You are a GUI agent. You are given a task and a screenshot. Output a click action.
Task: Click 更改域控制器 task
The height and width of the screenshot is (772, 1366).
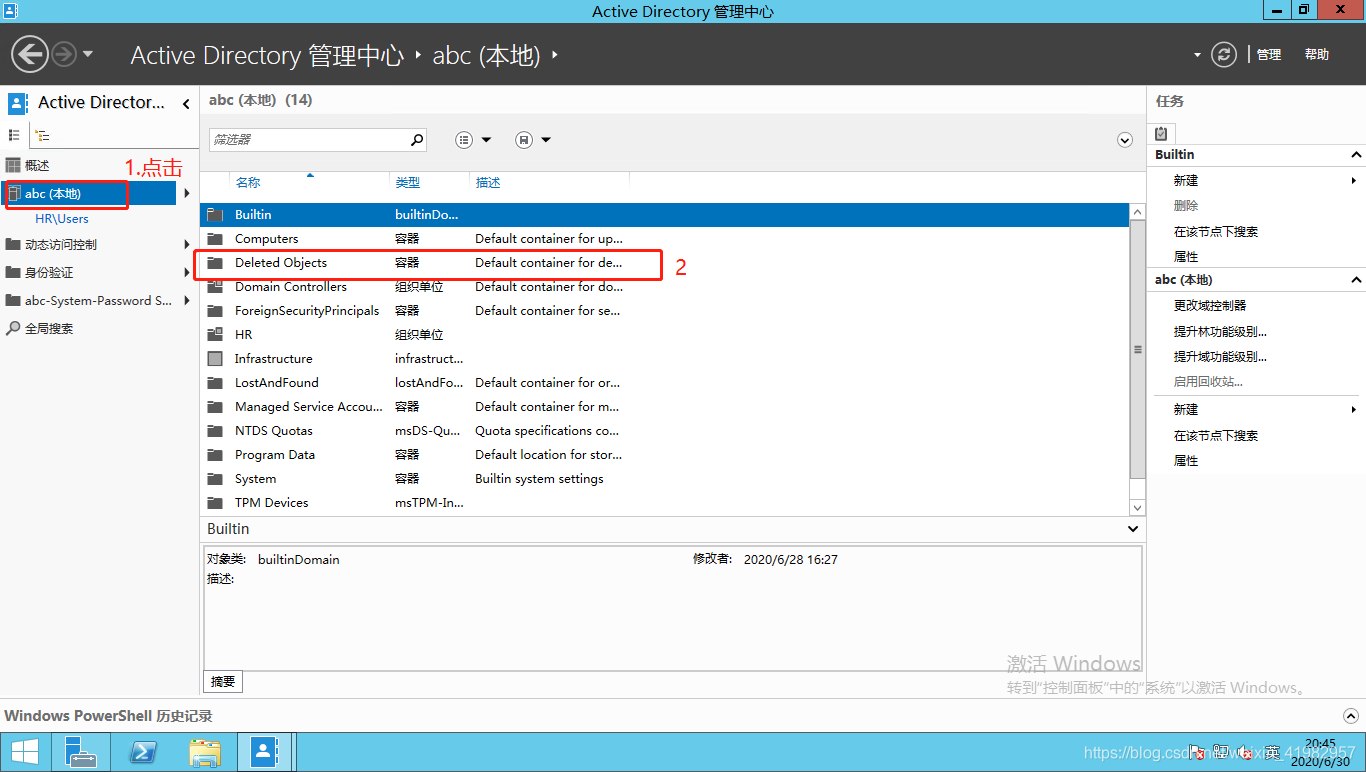tap(1210, 306)
